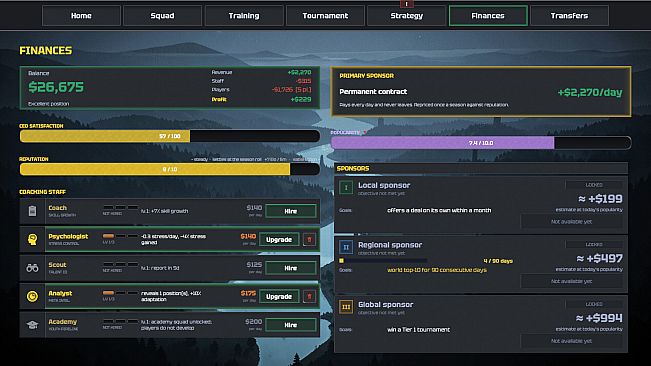Click the $26,675 balance value
Image resolution: width=651 pixels, height=366 pixels.
(x=56, y=87)
